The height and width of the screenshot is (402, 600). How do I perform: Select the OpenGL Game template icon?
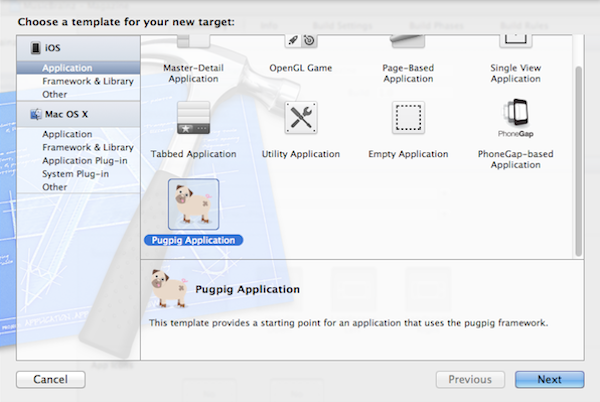(301, 41)
